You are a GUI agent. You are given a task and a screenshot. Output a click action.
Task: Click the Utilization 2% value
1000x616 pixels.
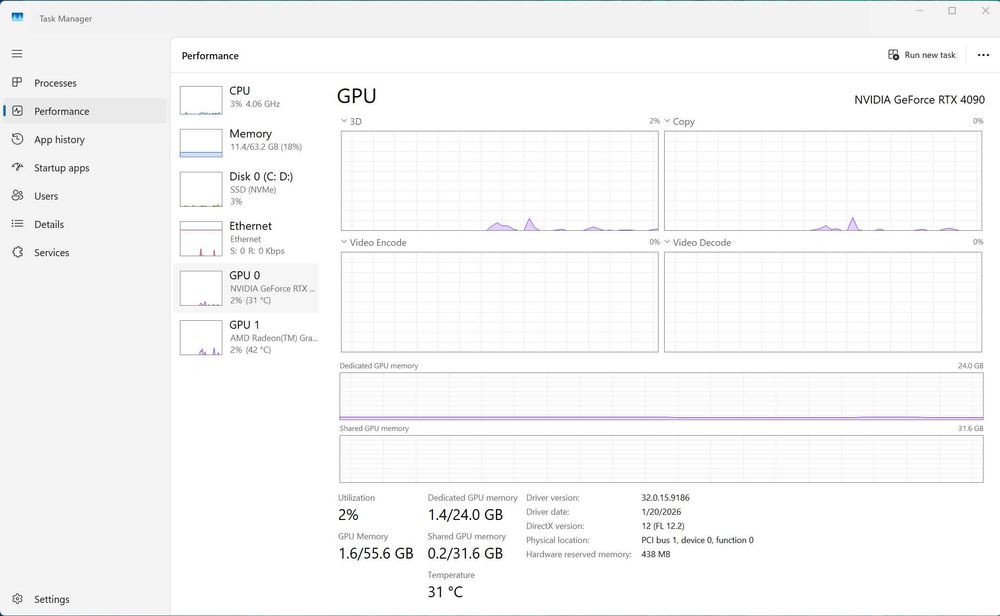pyautogui.click(x=348, y=515)
